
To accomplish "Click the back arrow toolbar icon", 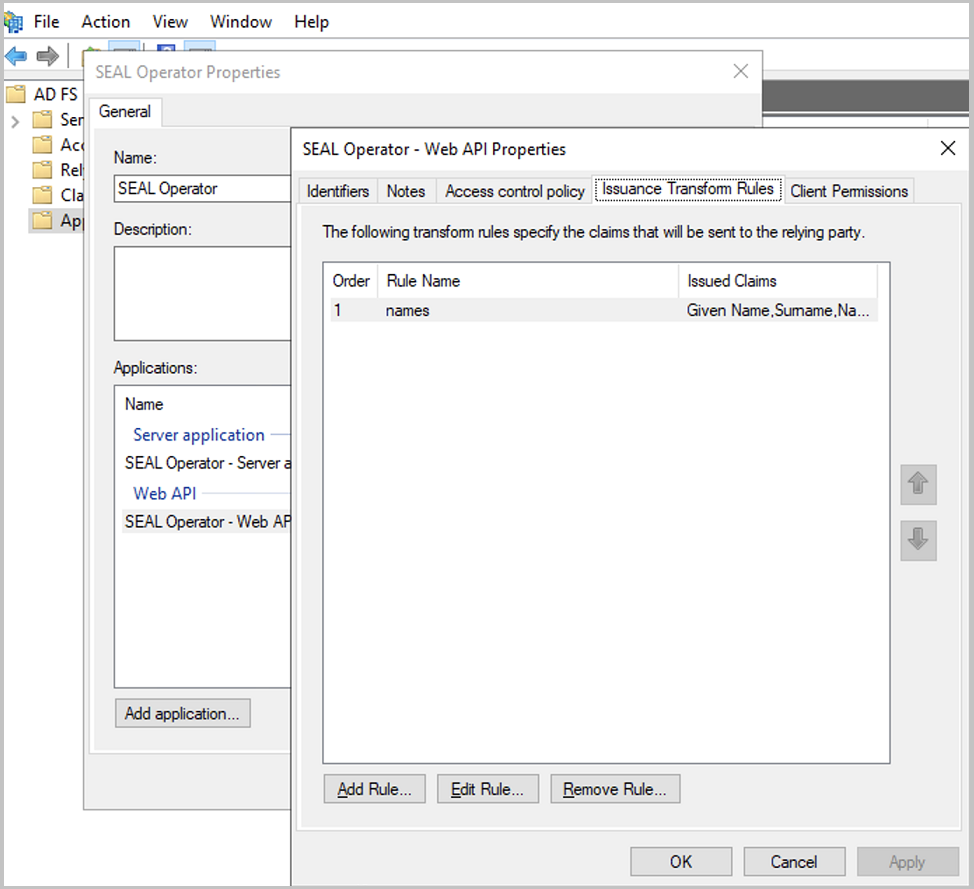I will pyautogui.click(x=16, y=55).
